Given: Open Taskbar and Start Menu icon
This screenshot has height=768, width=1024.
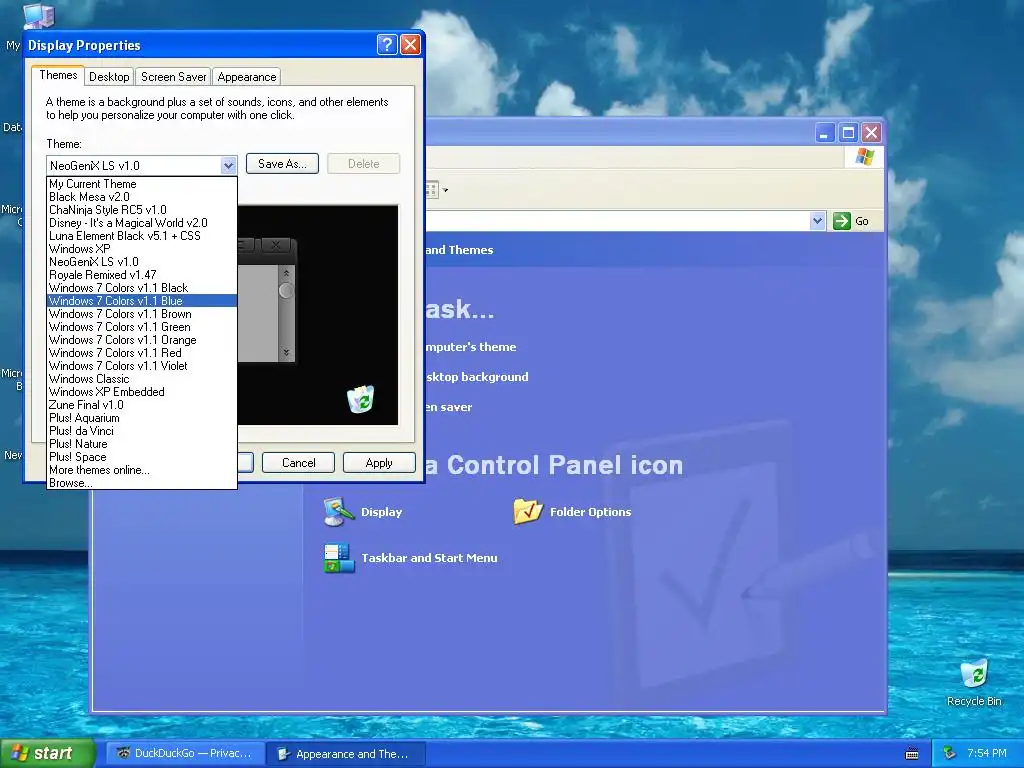Looking at the screenshot, I should [339, 558].
